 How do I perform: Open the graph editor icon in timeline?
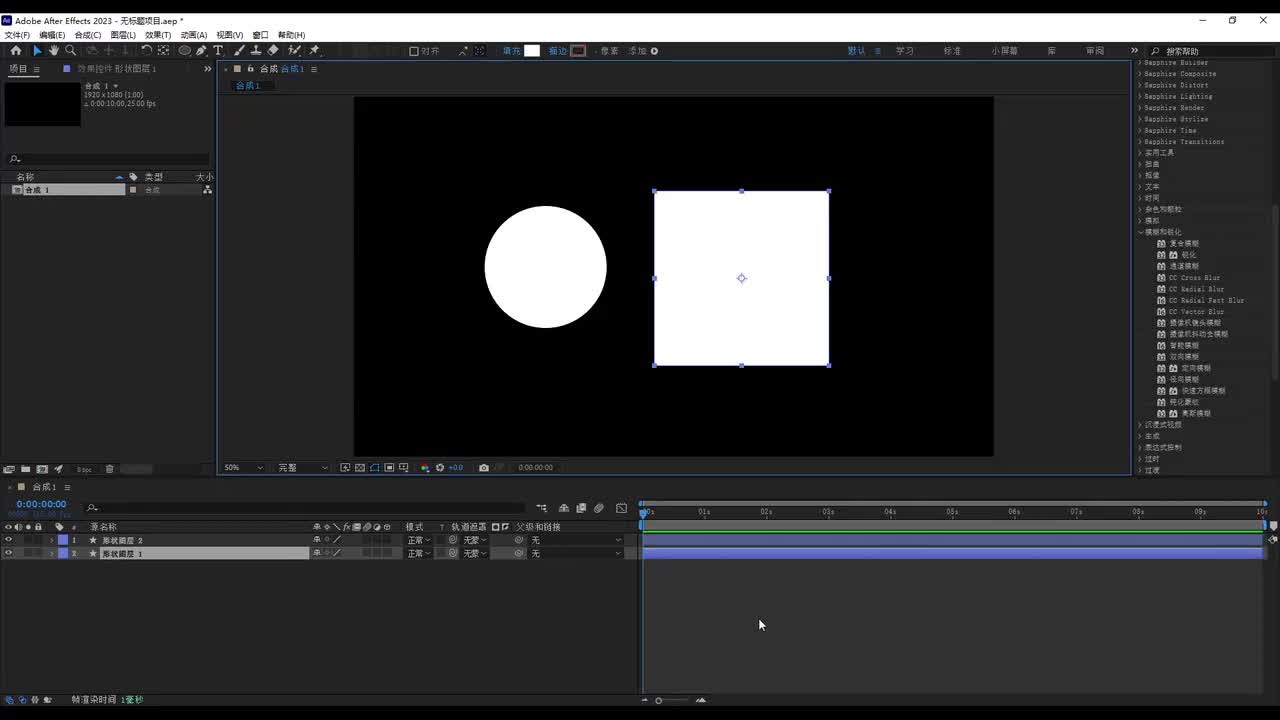tap(621, 508)
